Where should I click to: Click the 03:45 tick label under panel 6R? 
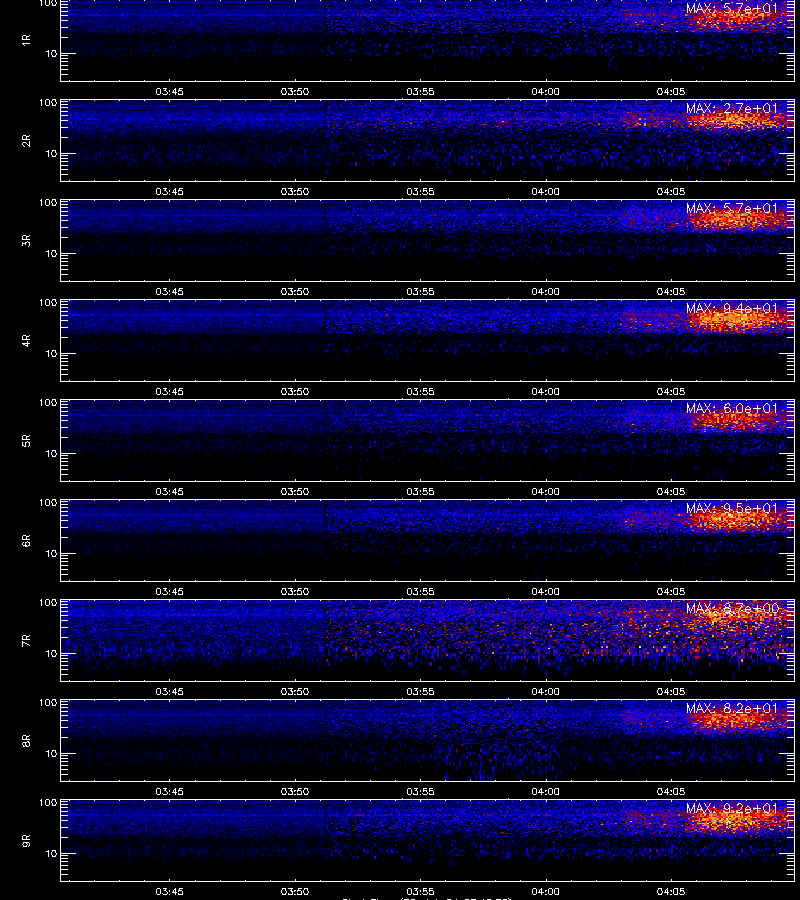(x=169, y=591)
